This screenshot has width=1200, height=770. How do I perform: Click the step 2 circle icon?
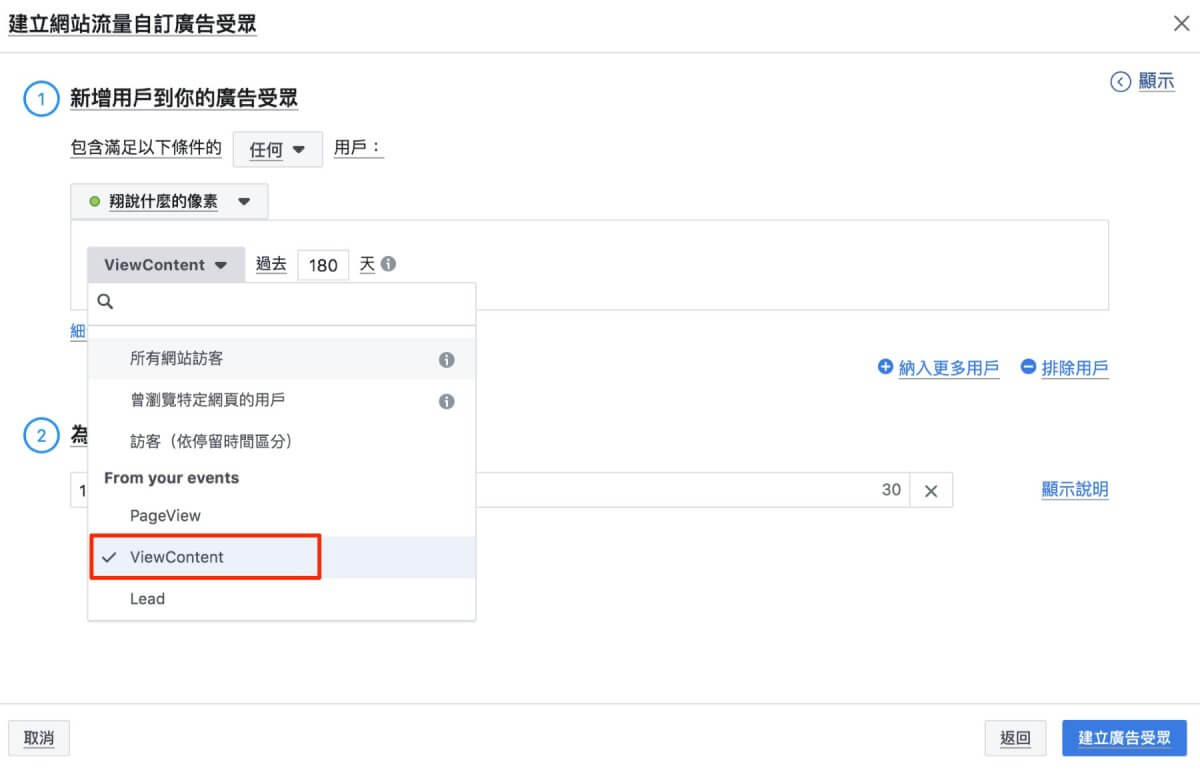pyautogui.click(x=41, y=436)
